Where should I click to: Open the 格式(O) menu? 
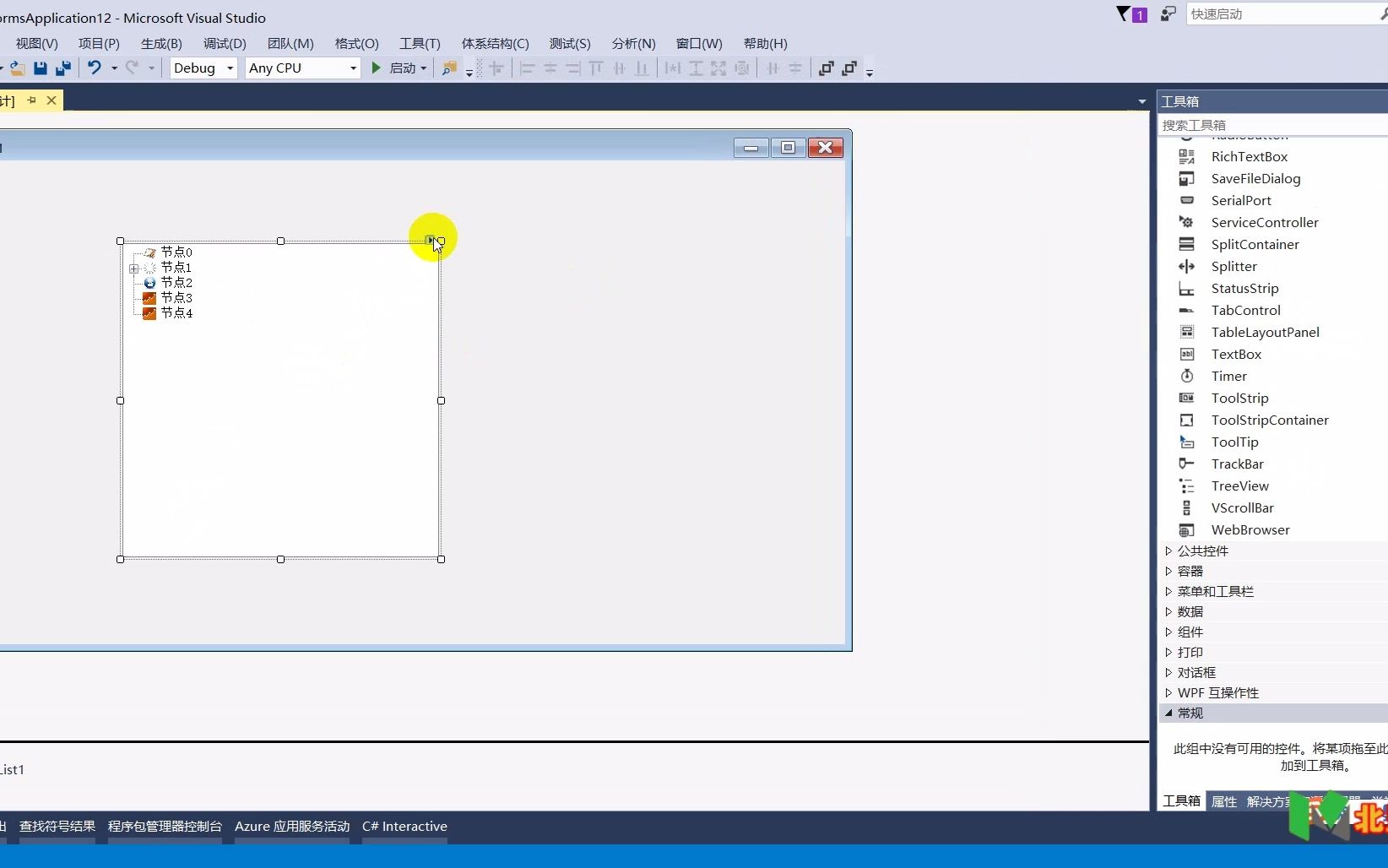(x=356, y=43)
